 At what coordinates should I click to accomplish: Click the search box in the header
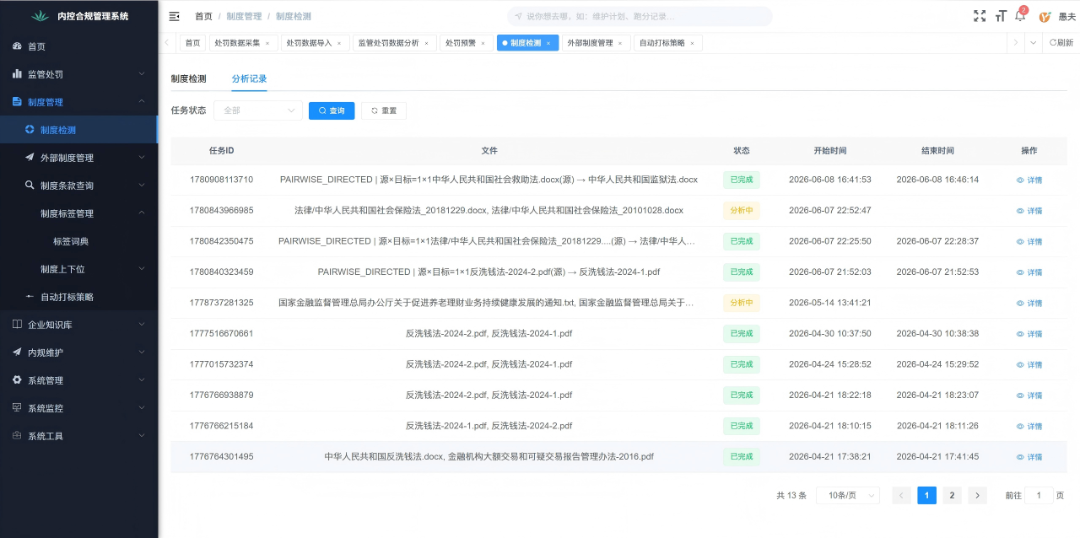point(640,16)
